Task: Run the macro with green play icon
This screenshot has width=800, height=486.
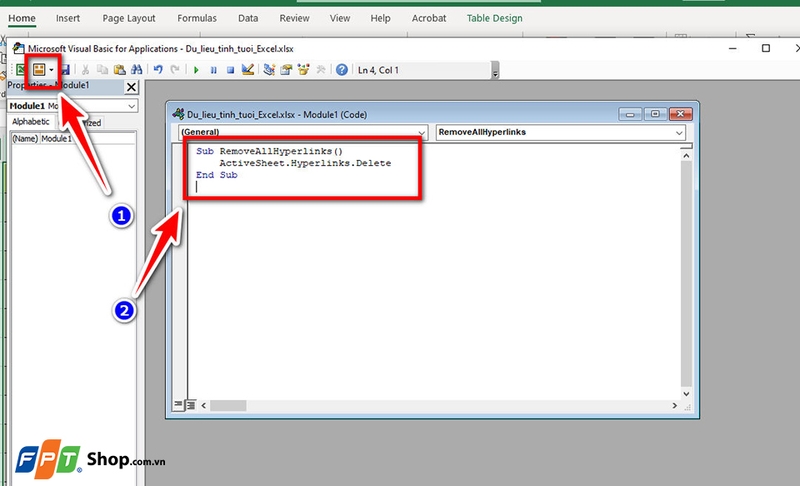Action: click(196, 70)
